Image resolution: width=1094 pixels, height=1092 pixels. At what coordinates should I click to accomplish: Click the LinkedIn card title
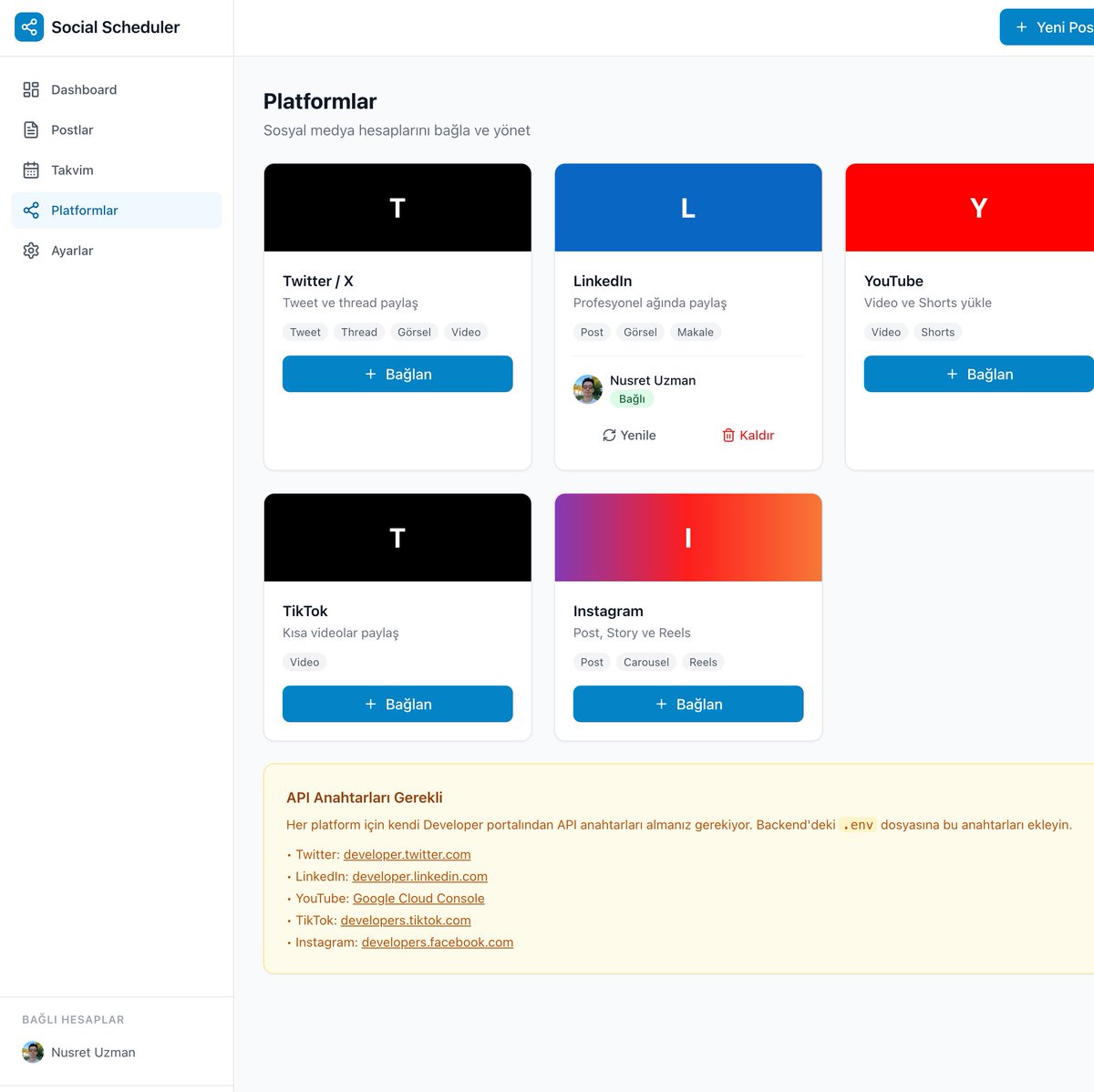pos(603,281)
